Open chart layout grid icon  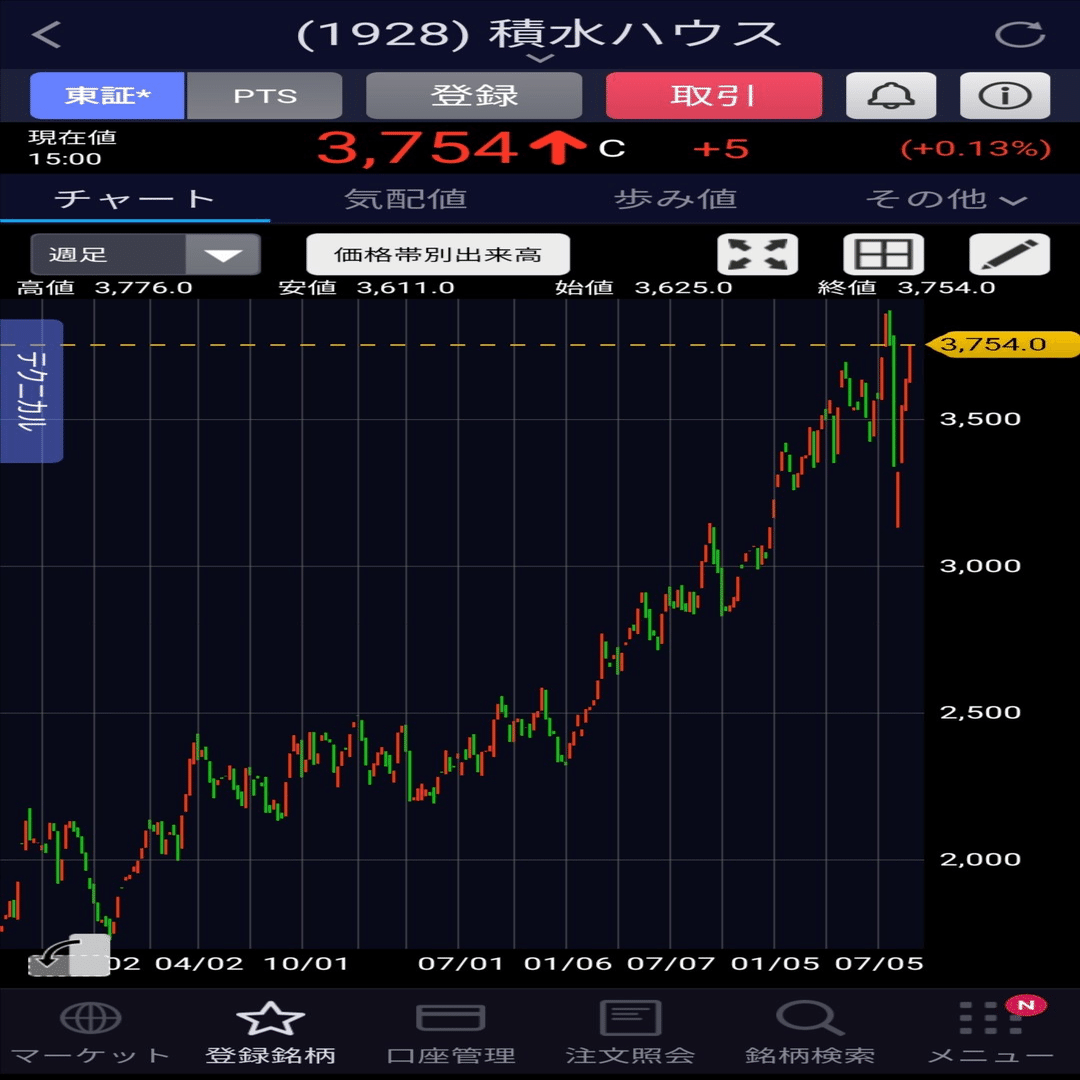click(x=884, y=254)
